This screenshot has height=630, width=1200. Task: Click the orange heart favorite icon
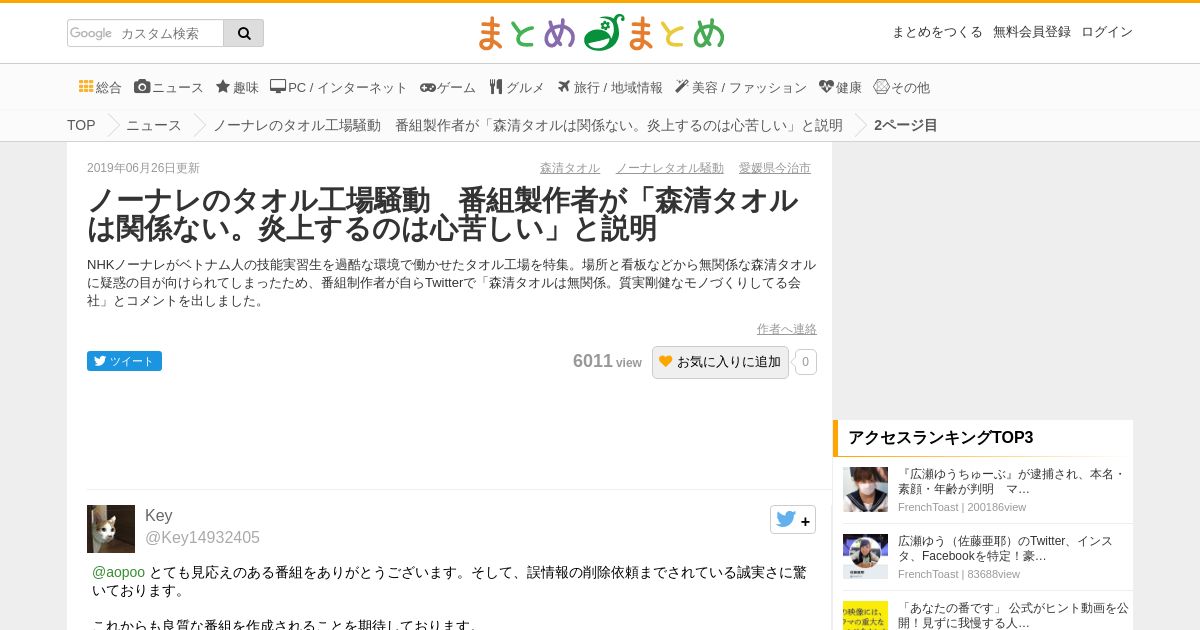point(666,362)
